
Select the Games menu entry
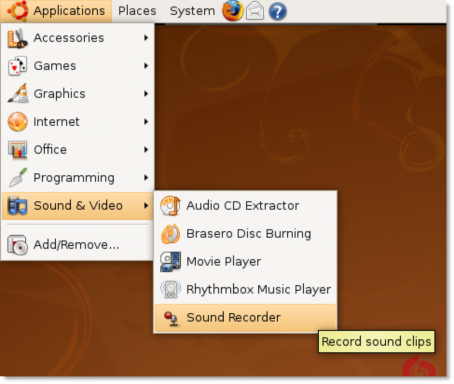coord(77,66)
